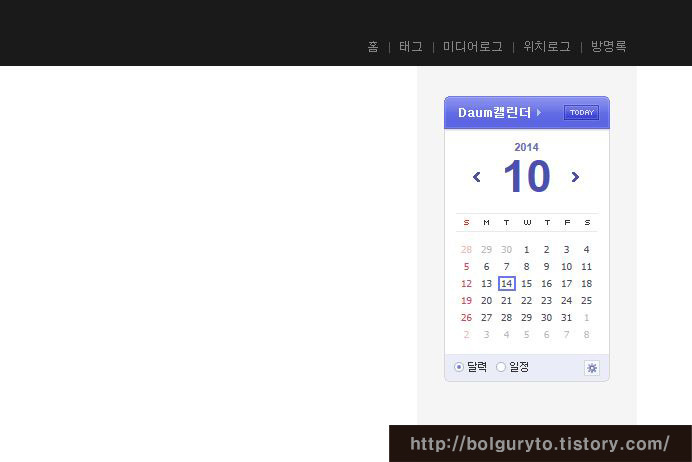The width and height of the screenshot is (692, 462).
Task: Select the 달력 radio button
Action: (459, 367)
